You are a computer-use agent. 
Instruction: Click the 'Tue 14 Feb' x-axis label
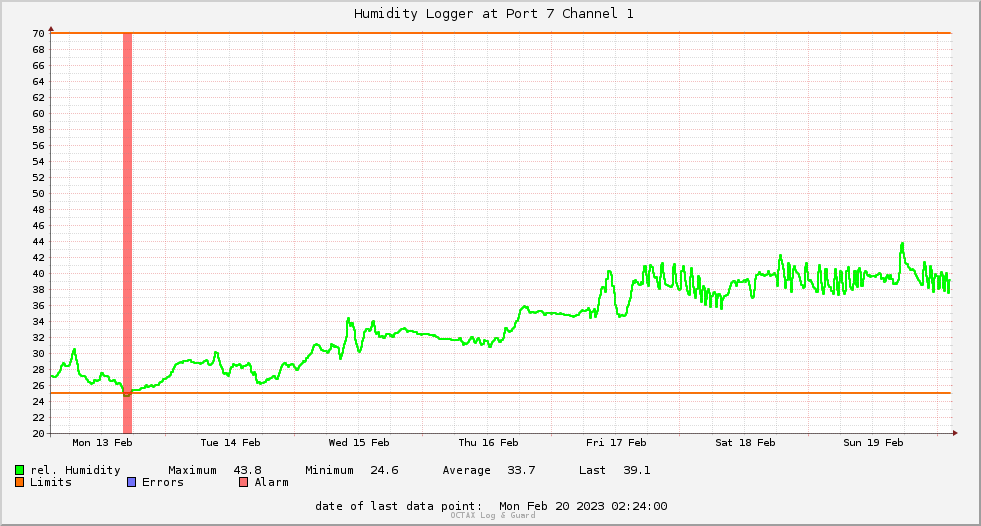230,443
